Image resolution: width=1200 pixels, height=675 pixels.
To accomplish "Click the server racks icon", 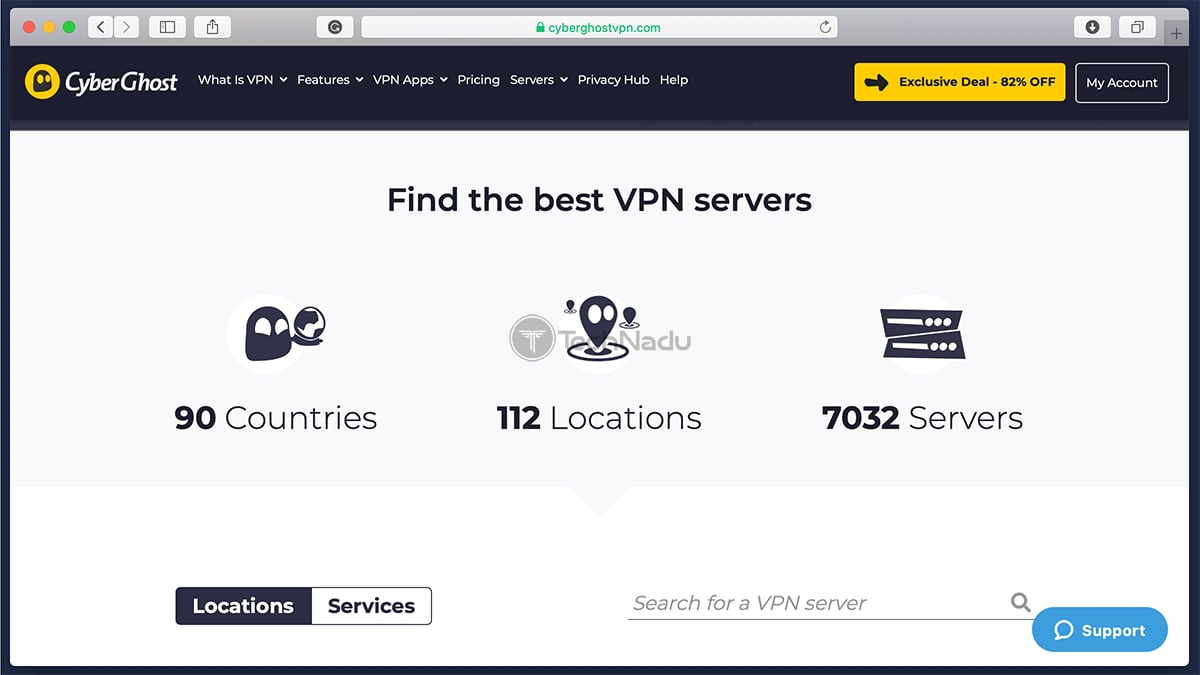I will click(922, 333).
